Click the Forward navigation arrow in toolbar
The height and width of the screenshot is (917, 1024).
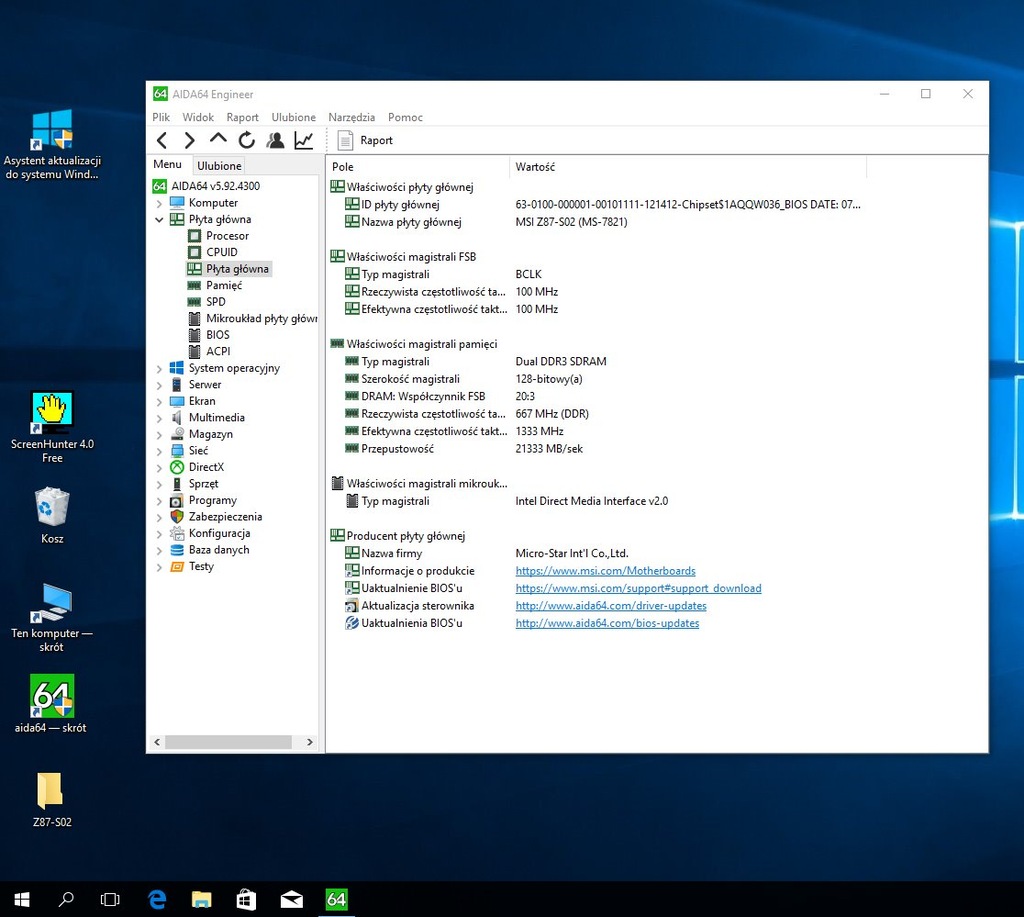click(189, 140)
